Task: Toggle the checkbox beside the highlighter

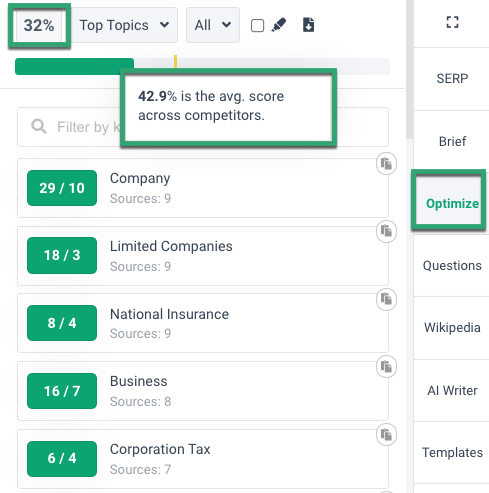Action: (257, 25)
